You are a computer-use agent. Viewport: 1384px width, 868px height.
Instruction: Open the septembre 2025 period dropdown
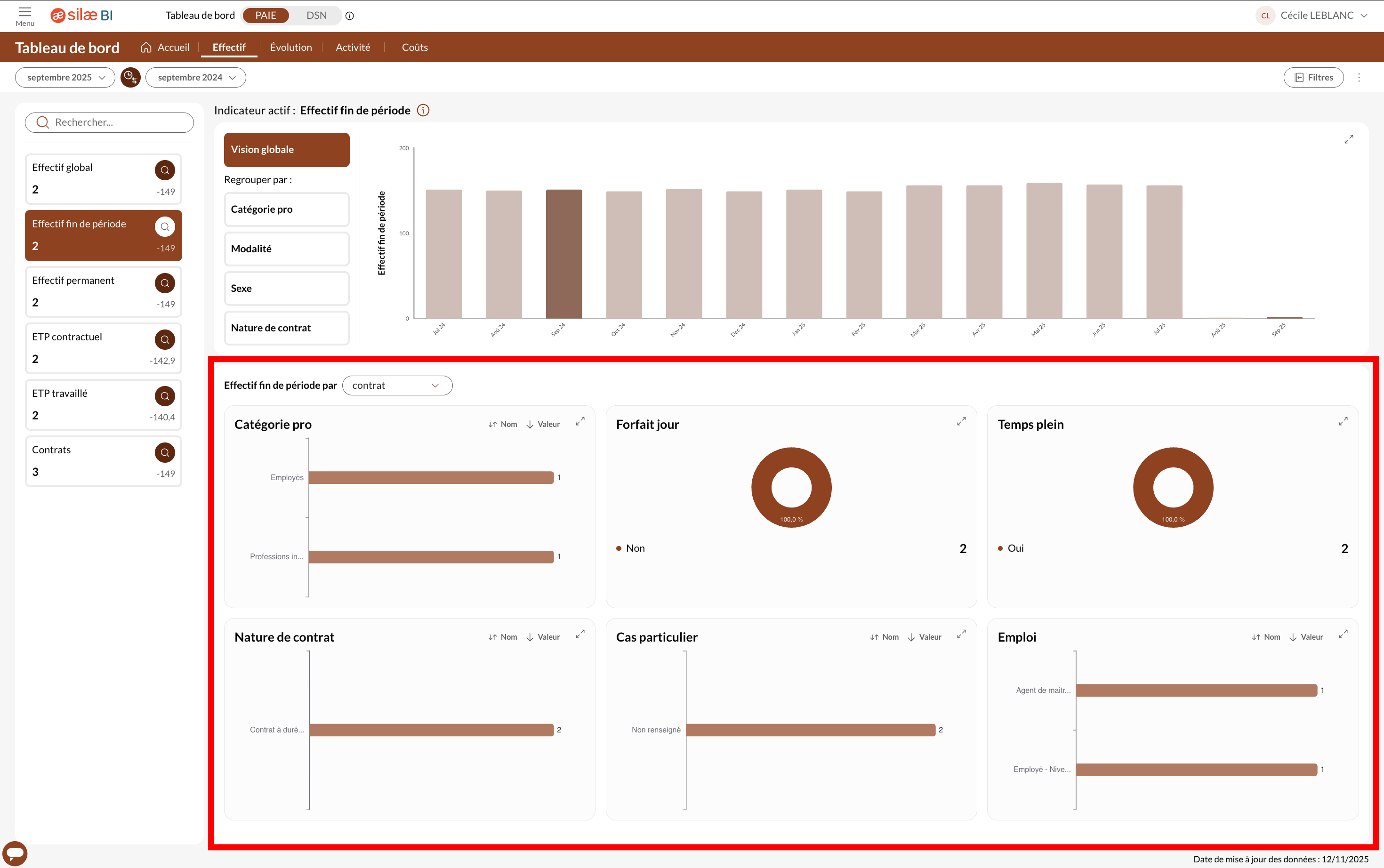[x=65, y=78]
